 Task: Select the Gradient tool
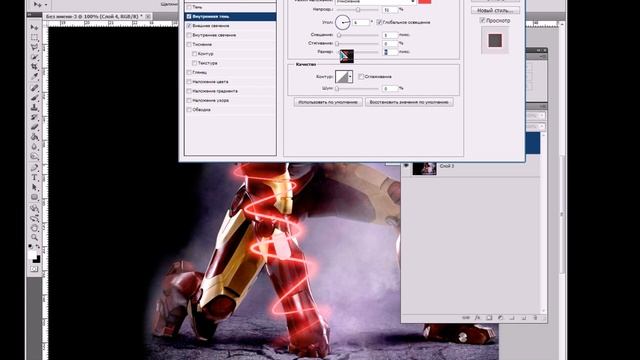click(35, 137)
